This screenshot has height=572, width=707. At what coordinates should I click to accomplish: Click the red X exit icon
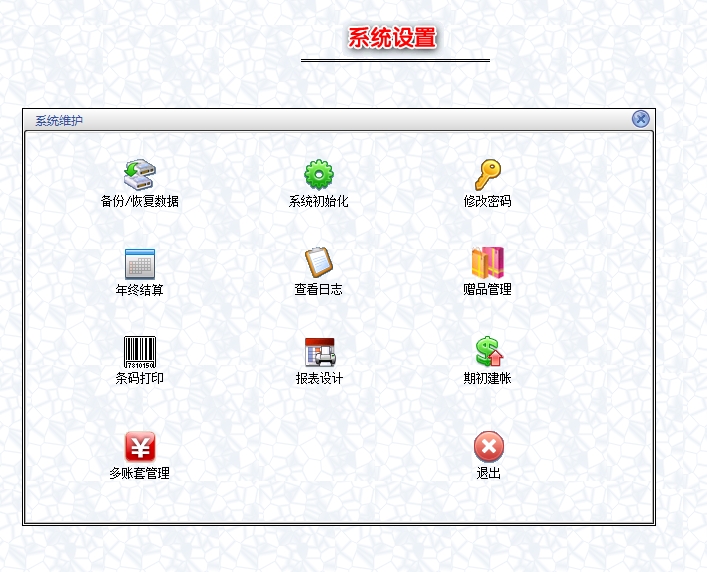pos(488,446)
